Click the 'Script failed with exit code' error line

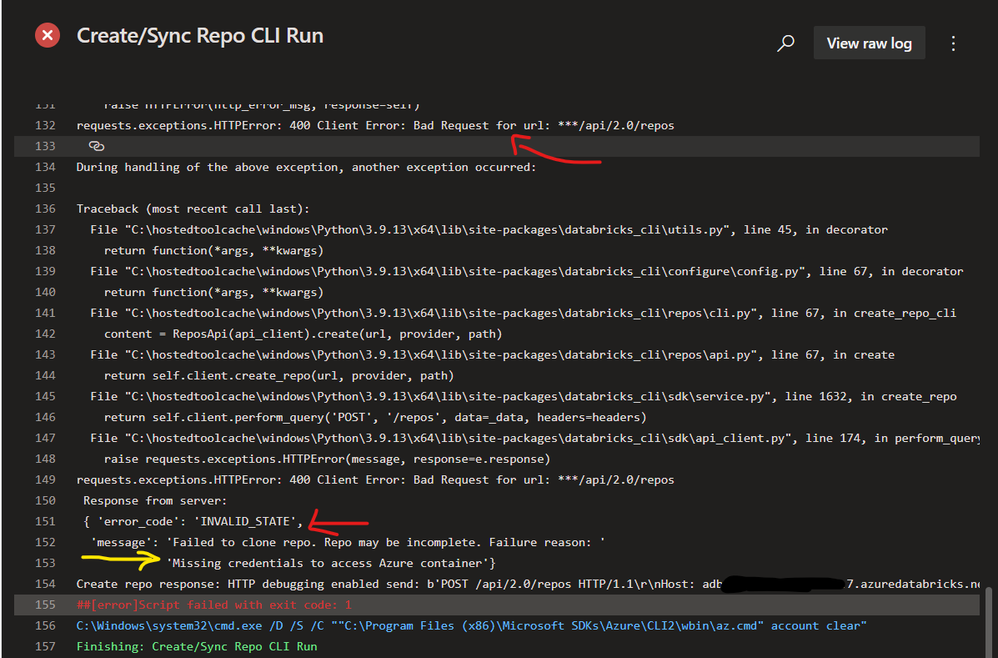point(214,605)
